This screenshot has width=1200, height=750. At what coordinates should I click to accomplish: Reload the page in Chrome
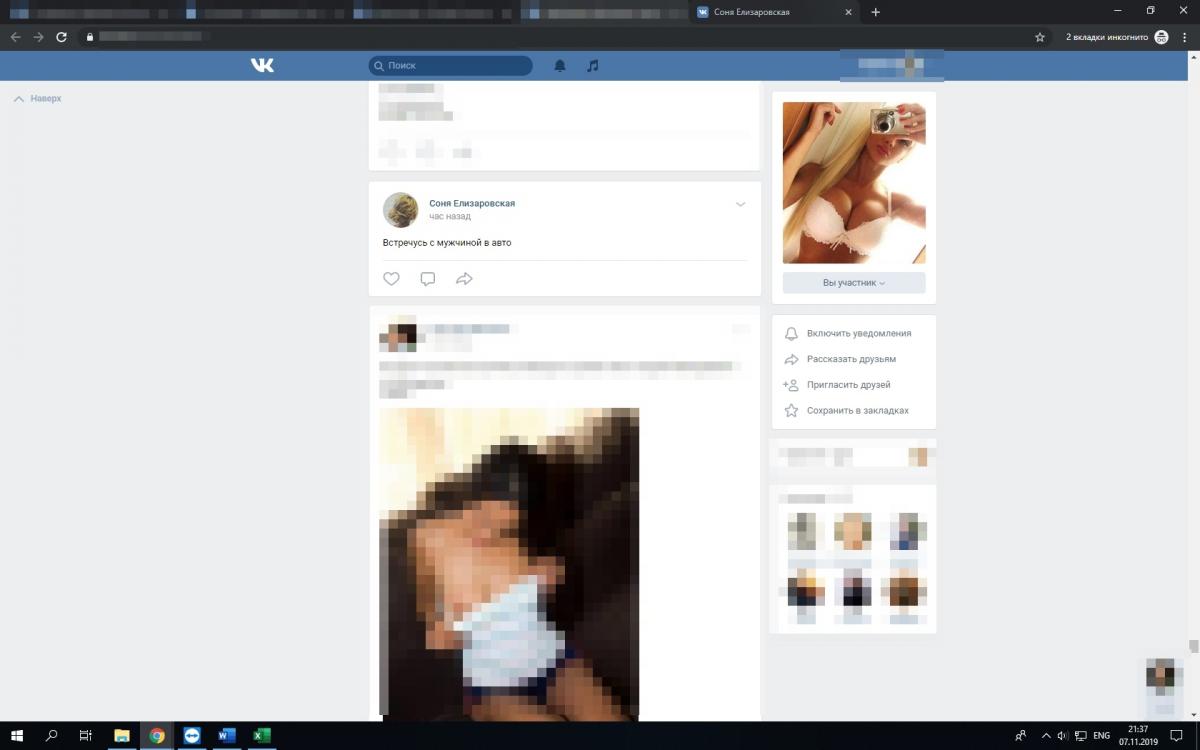pyautogui.click(x=61, y=37)
